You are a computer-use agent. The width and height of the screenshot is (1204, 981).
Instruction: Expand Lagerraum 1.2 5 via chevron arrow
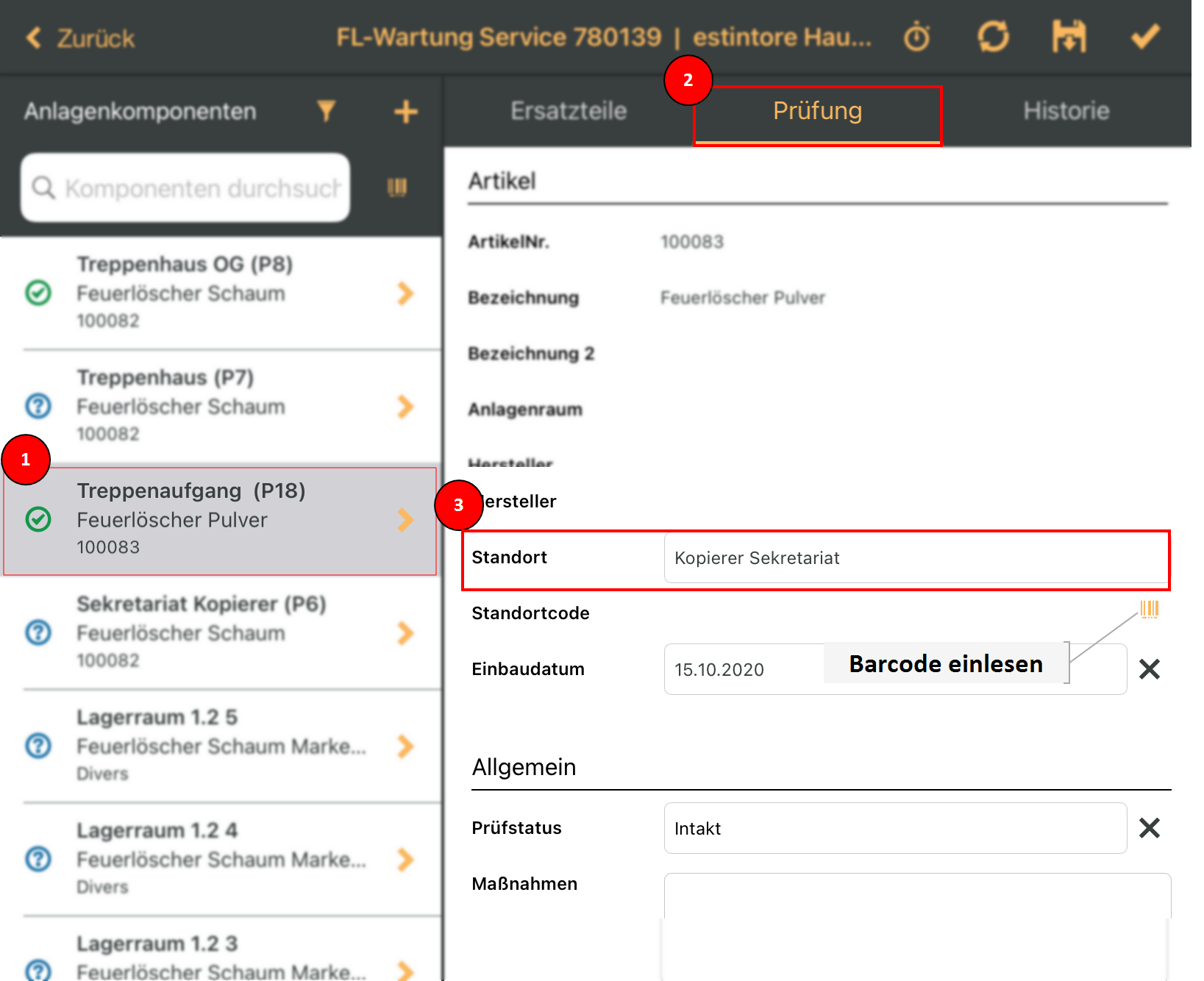pyautogui.click(x=405, y=746)
